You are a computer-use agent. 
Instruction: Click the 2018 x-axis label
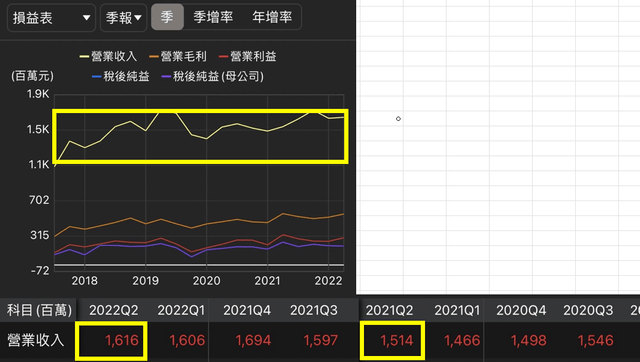pos(84,281)
